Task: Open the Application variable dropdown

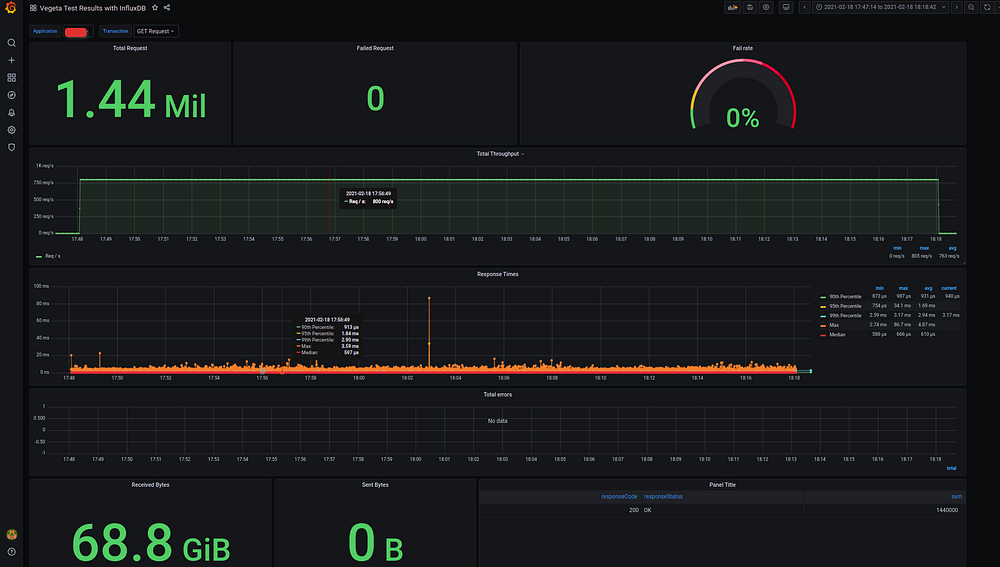Action: pyautogui.click(x=78, y=31)
